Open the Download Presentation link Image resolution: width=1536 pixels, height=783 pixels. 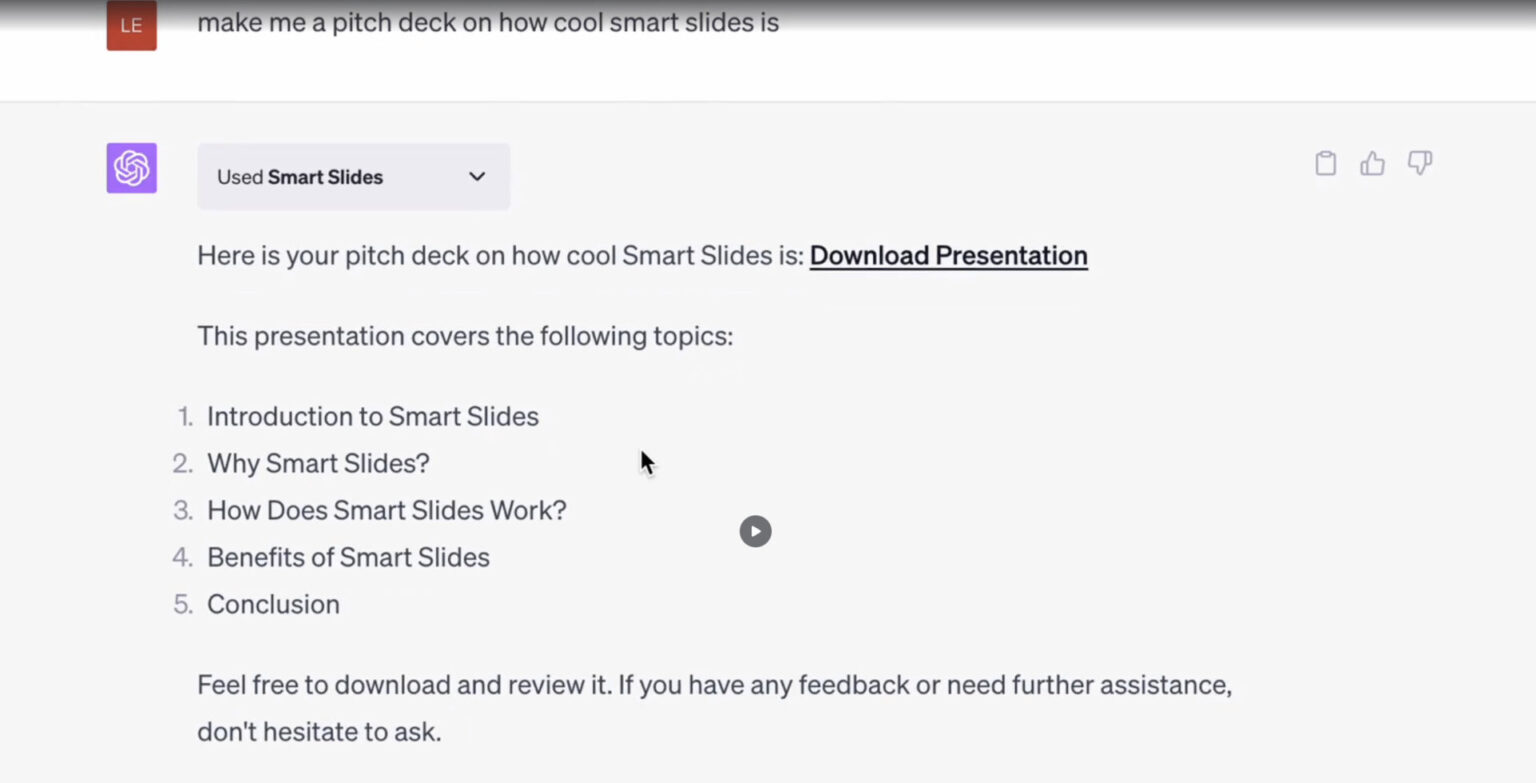(x=948, y=256)
